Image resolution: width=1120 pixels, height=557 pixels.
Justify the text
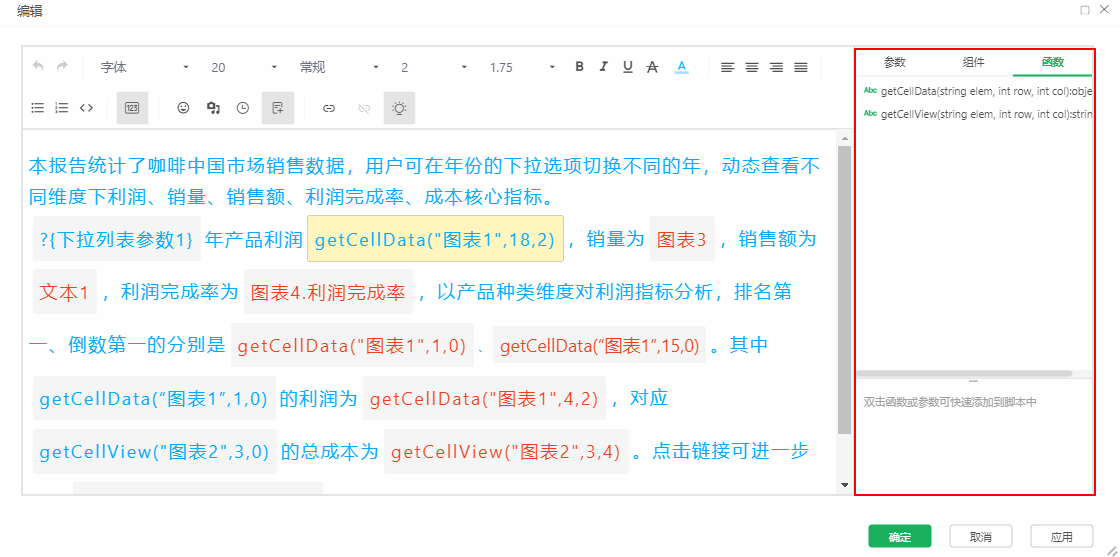[801, 67]
